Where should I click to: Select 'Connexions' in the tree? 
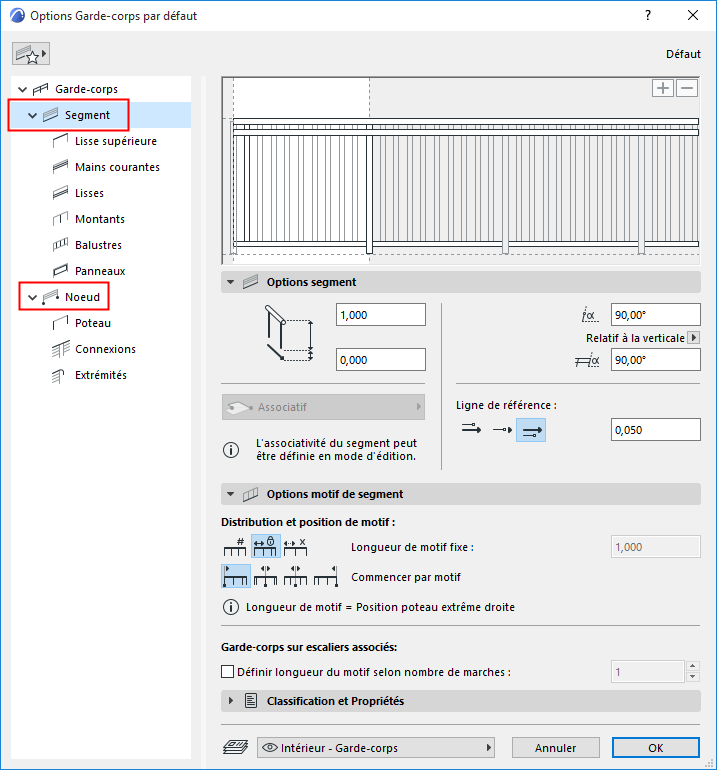pos(105,349)
